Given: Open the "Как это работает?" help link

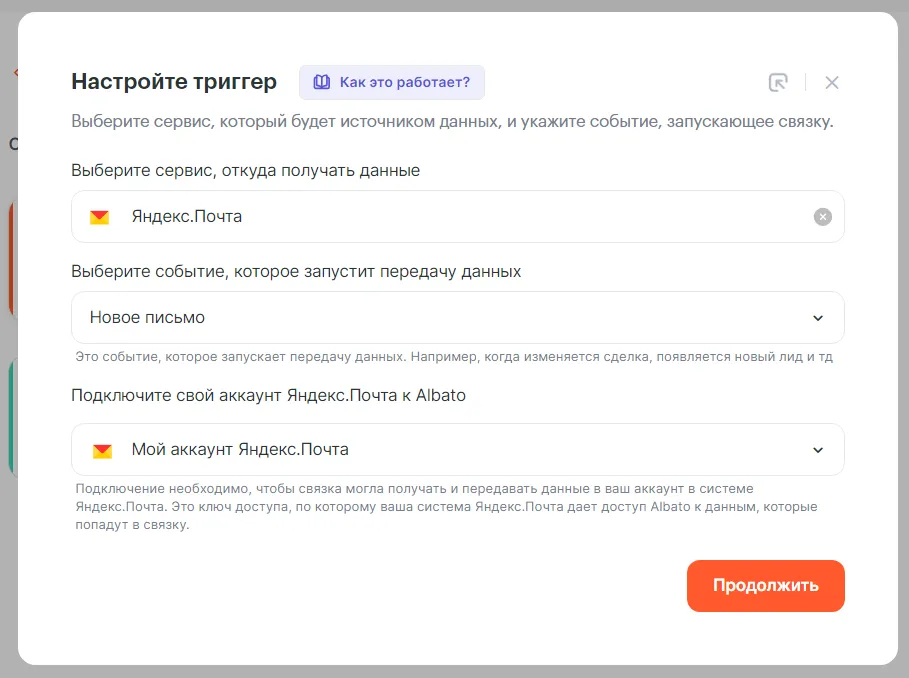Looking at the screenshot, I should 404,82.
